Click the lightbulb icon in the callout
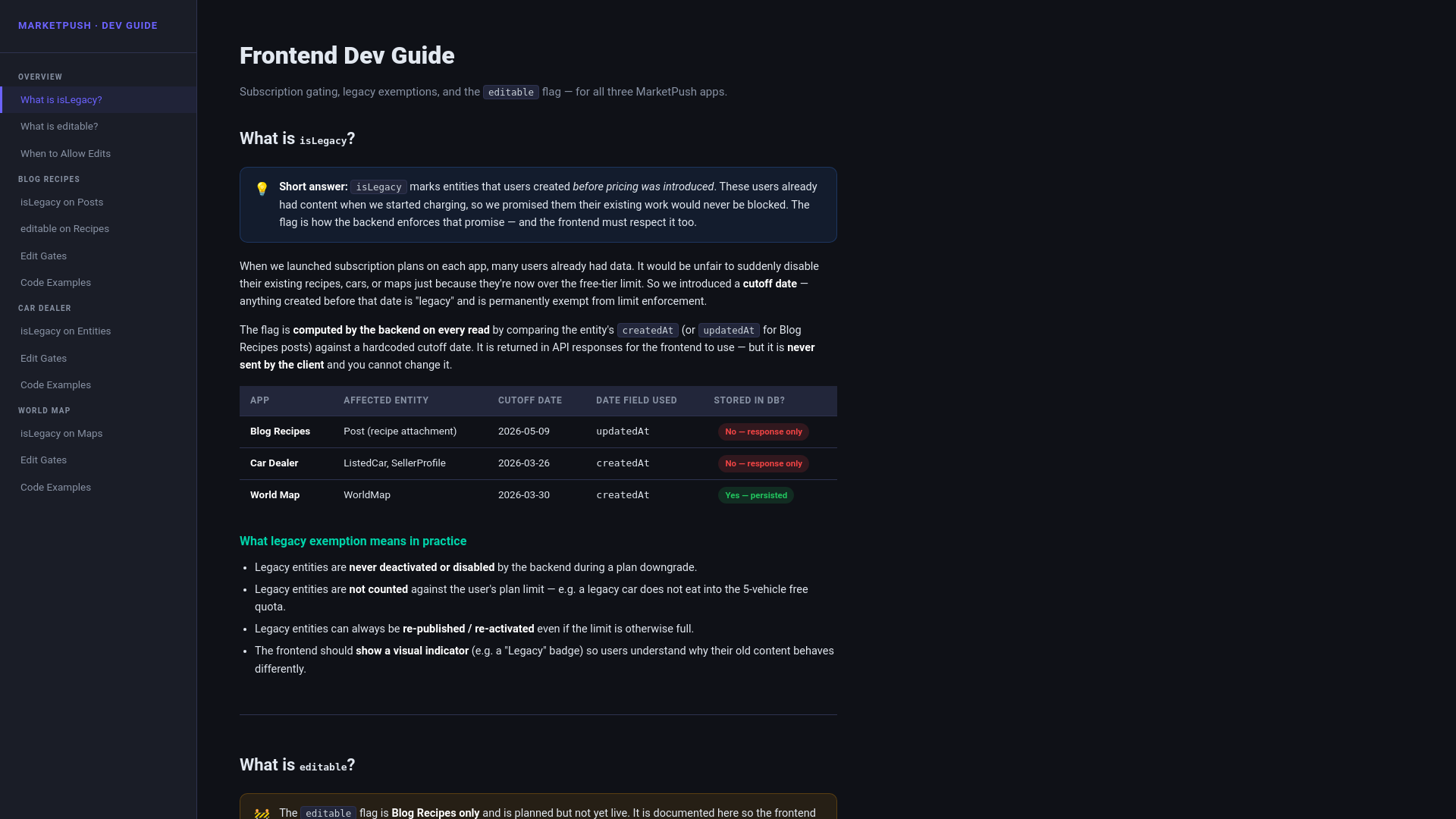Image resolution: width=1456 pixels, height=819 pixels. (262, 189)
